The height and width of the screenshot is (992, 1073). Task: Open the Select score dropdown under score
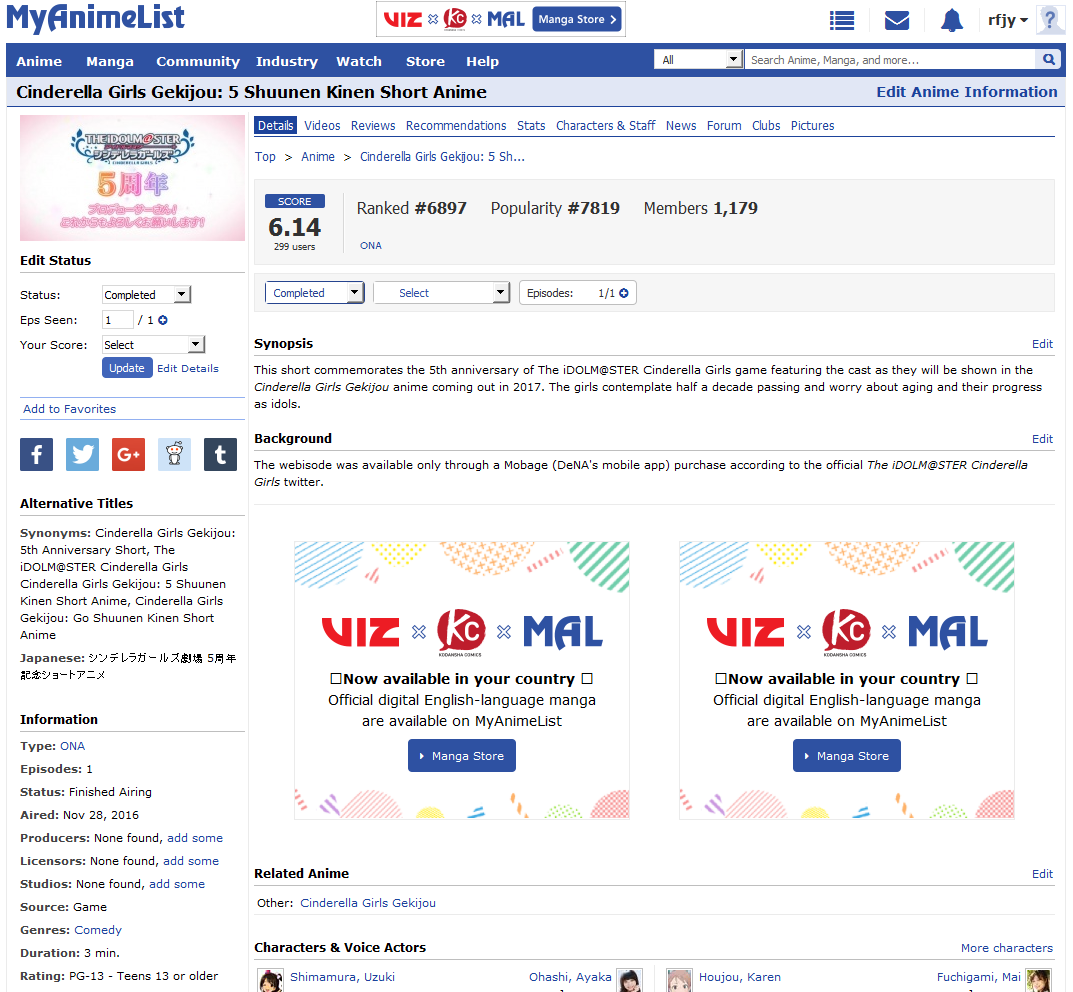pyautogui.click(x=442, y=293)
